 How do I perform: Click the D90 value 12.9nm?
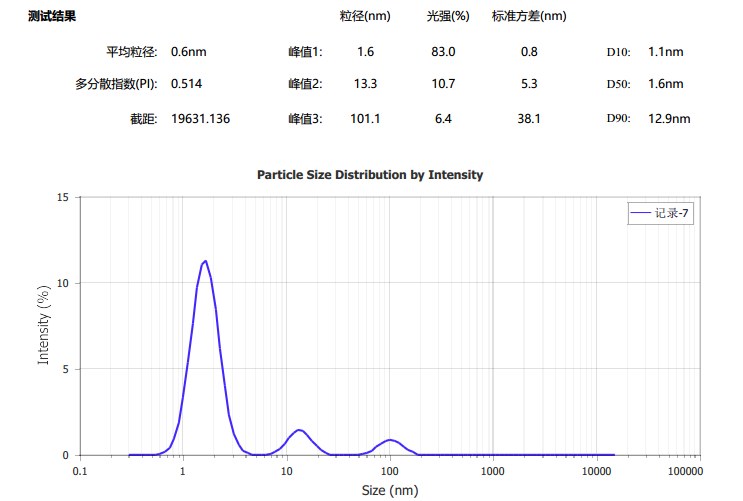pos(669,119)
